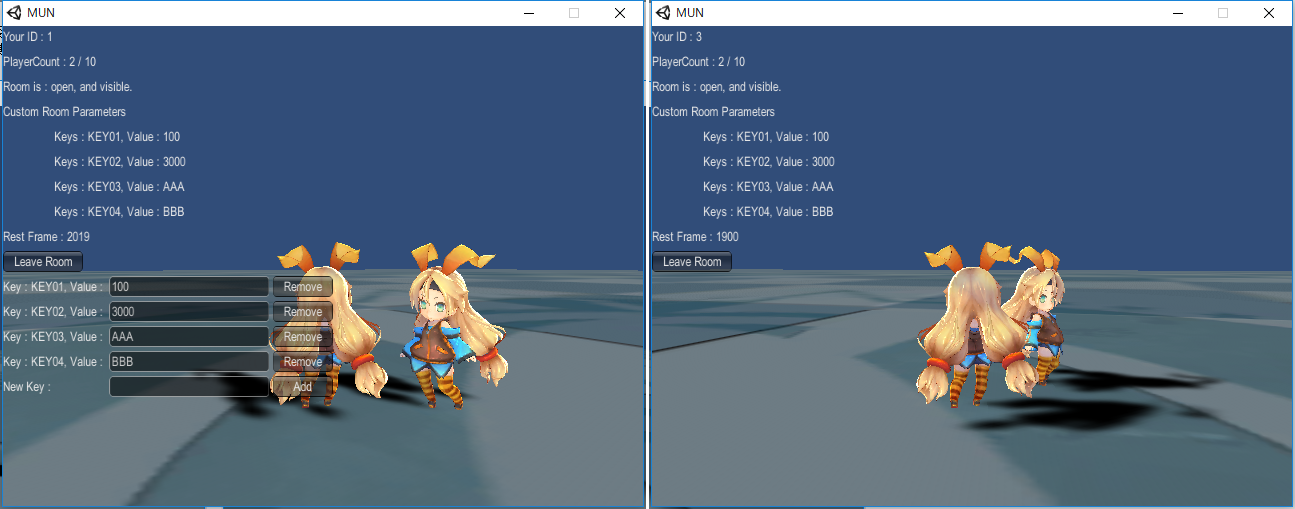The height and width of the screenshot is (509, 1295).
Task: Focus the KEY02 value field containing 3000
Action: point(189,312)
